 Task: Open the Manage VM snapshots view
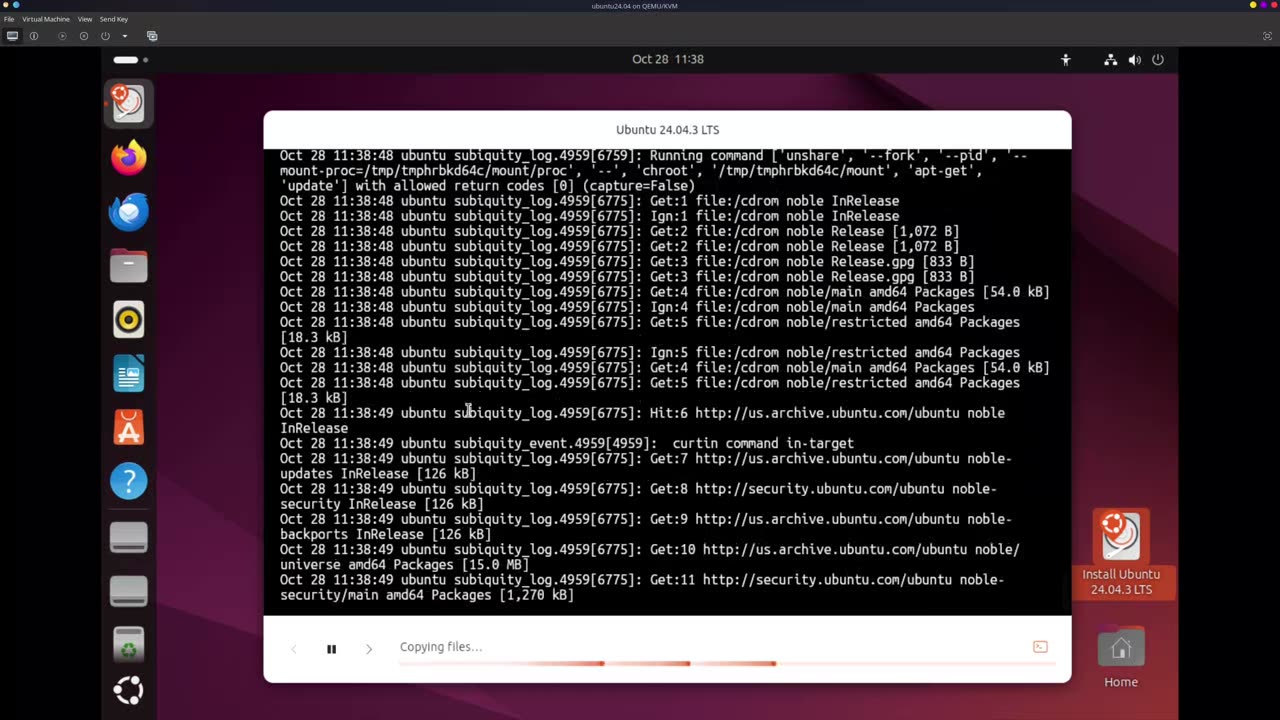click(x=152, y=36)
